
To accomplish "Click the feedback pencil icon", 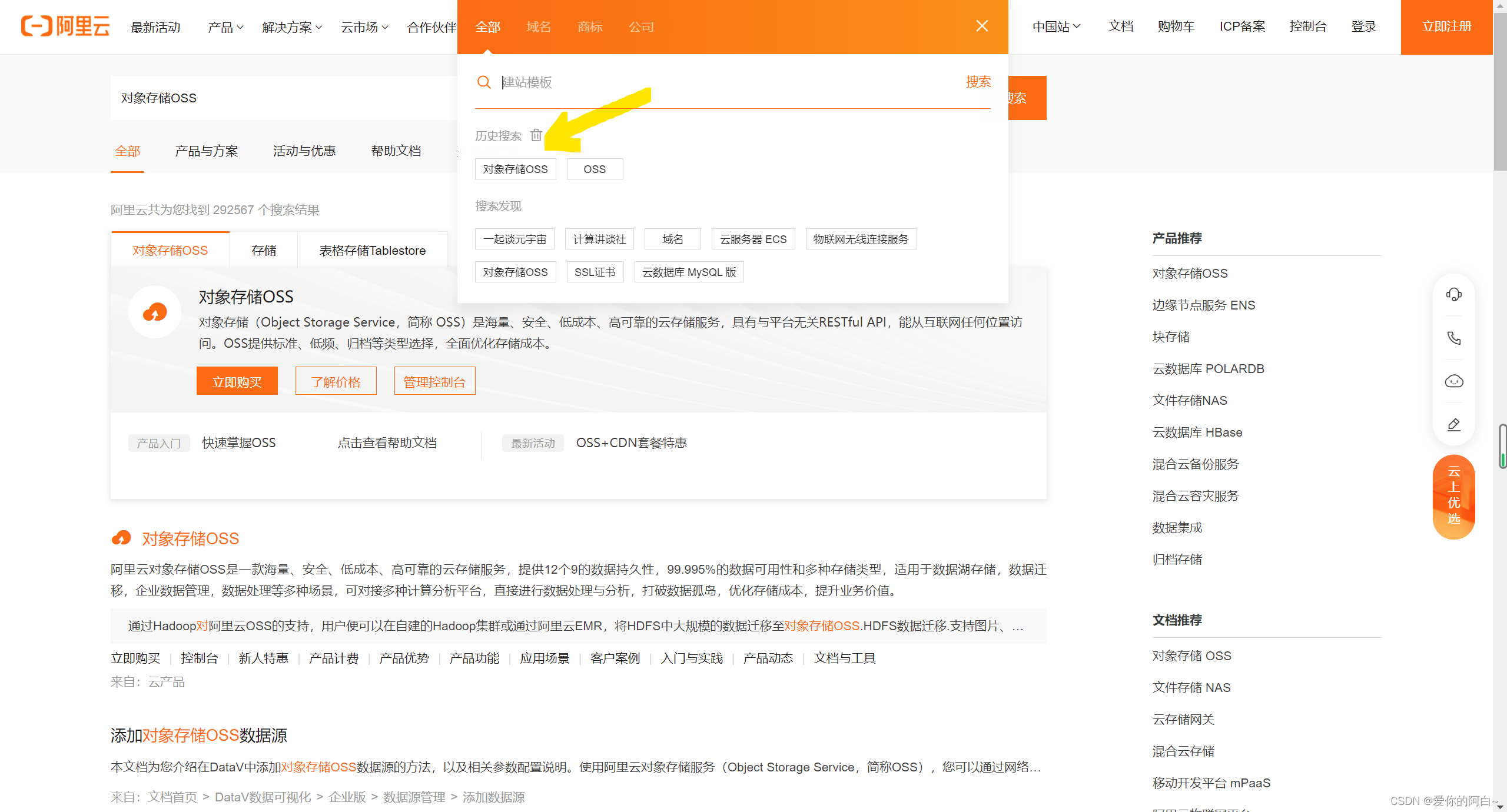I will coord(1453,425).
